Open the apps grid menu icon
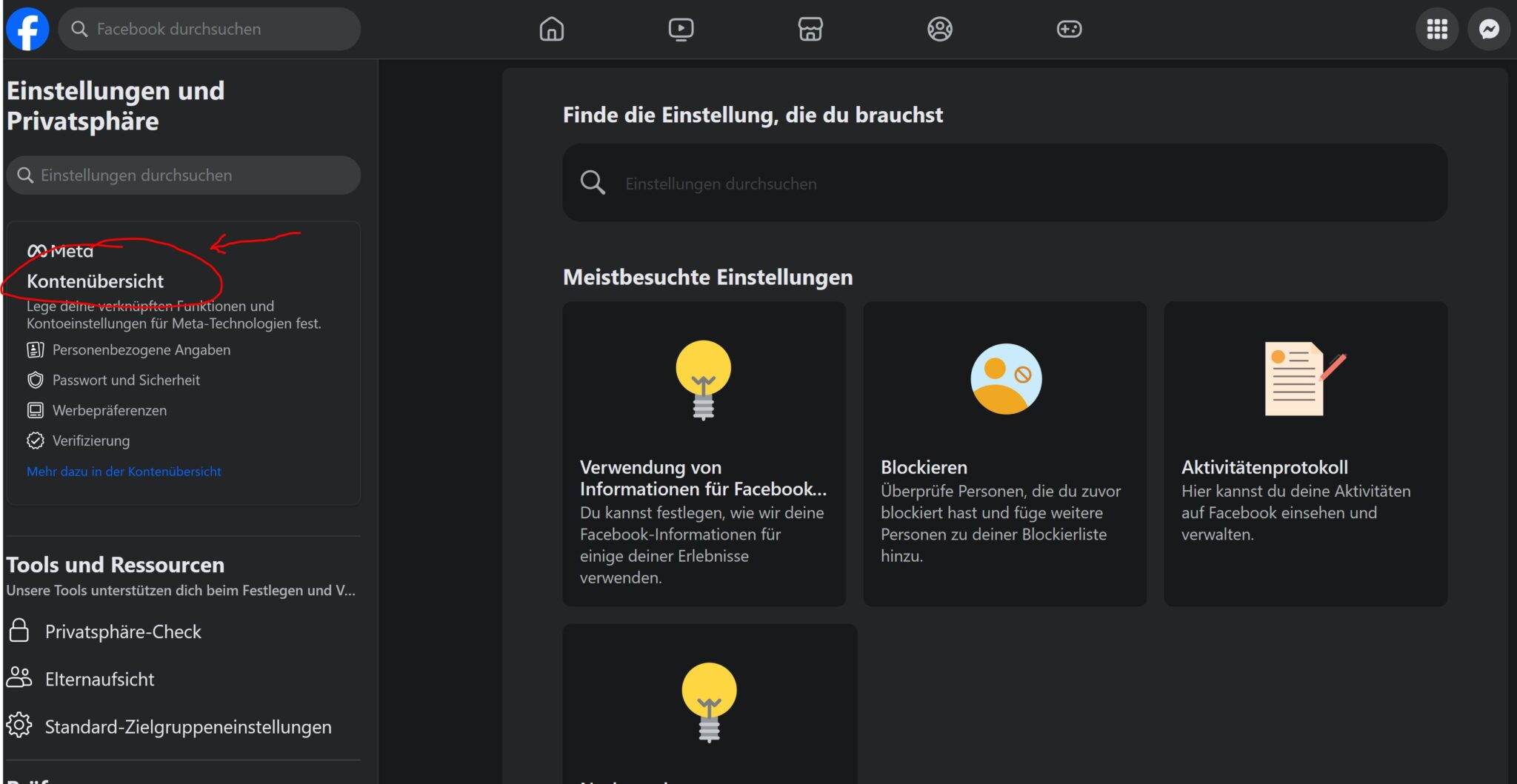 tap(1437, 29)
